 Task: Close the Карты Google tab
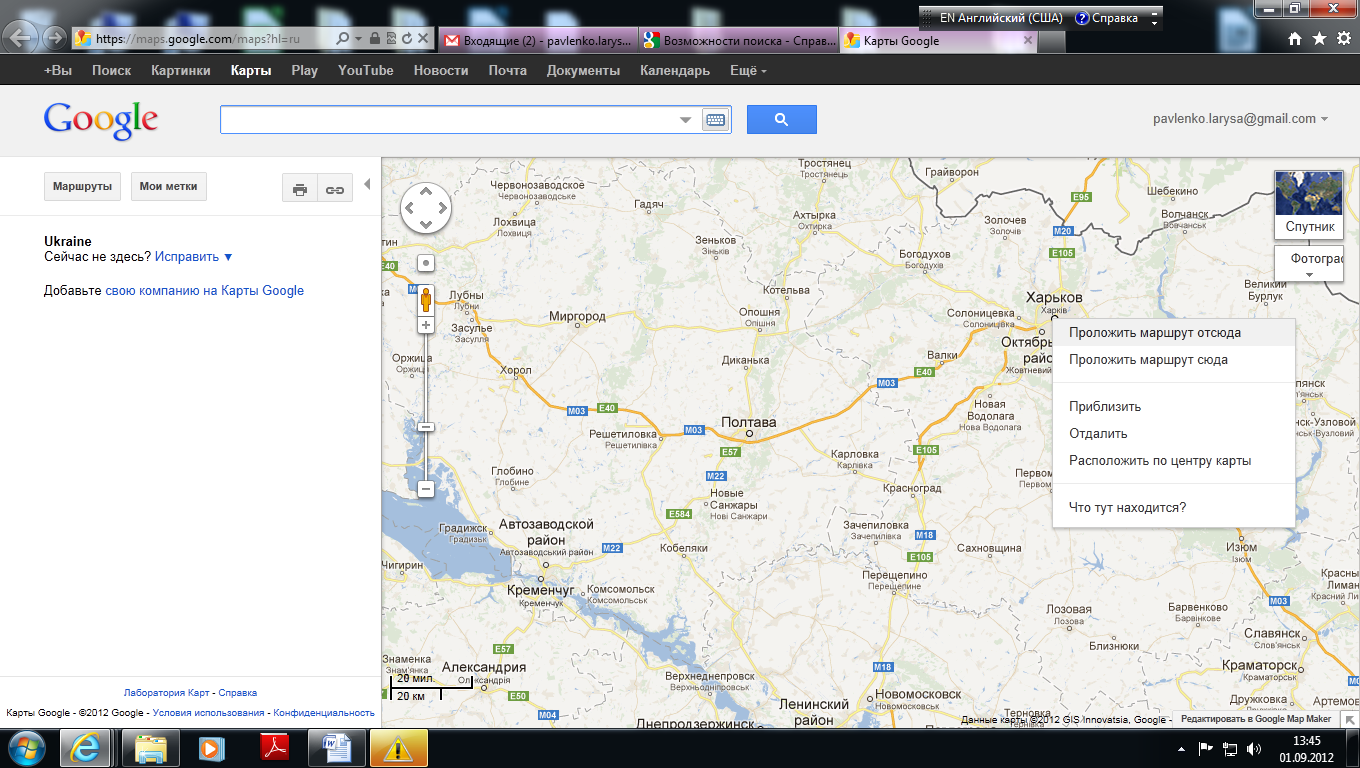coord(1028,41)
